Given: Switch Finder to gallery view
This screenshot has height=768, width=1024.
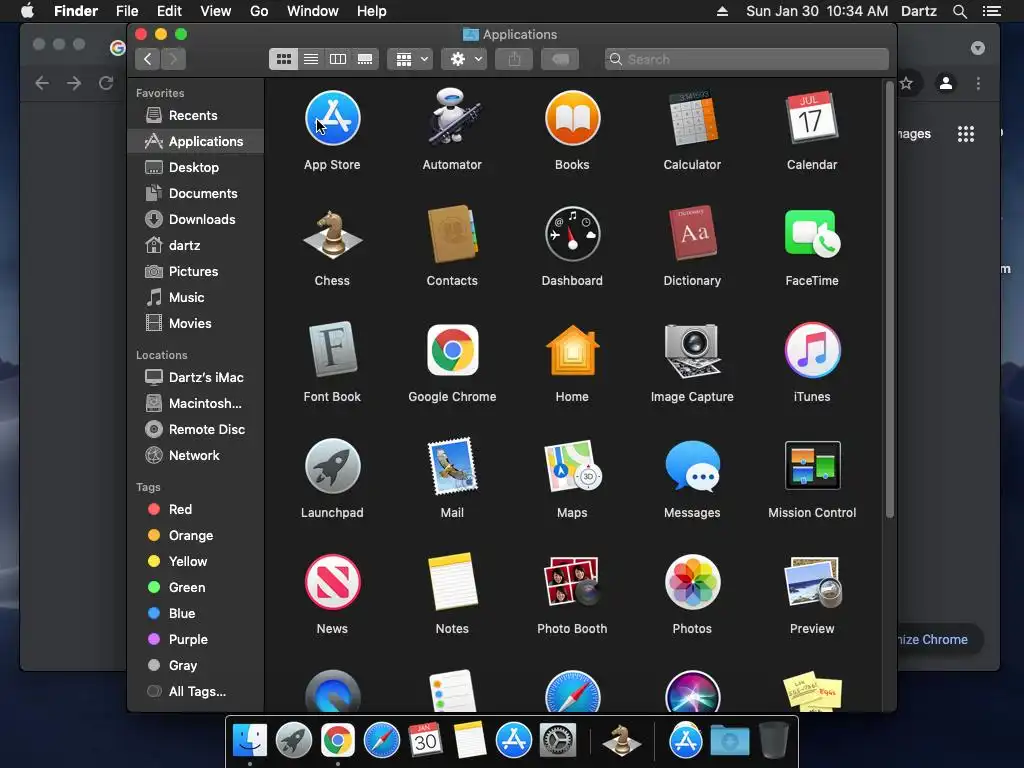Looking at the screenshot, I should (x=365, y=59).
